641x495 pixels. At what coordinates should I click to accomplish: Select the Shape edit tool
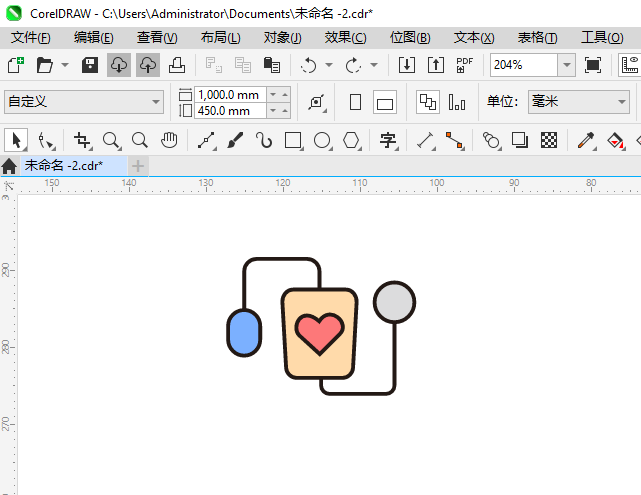[45, 140]
